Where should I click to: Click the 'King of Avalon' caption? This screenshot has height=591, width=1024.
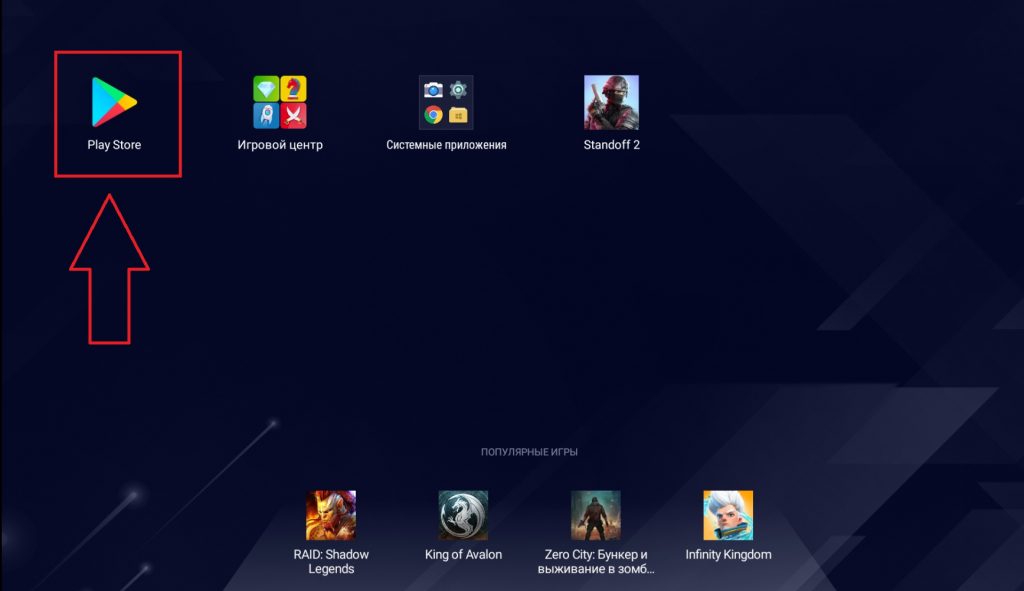pos(463,554)
